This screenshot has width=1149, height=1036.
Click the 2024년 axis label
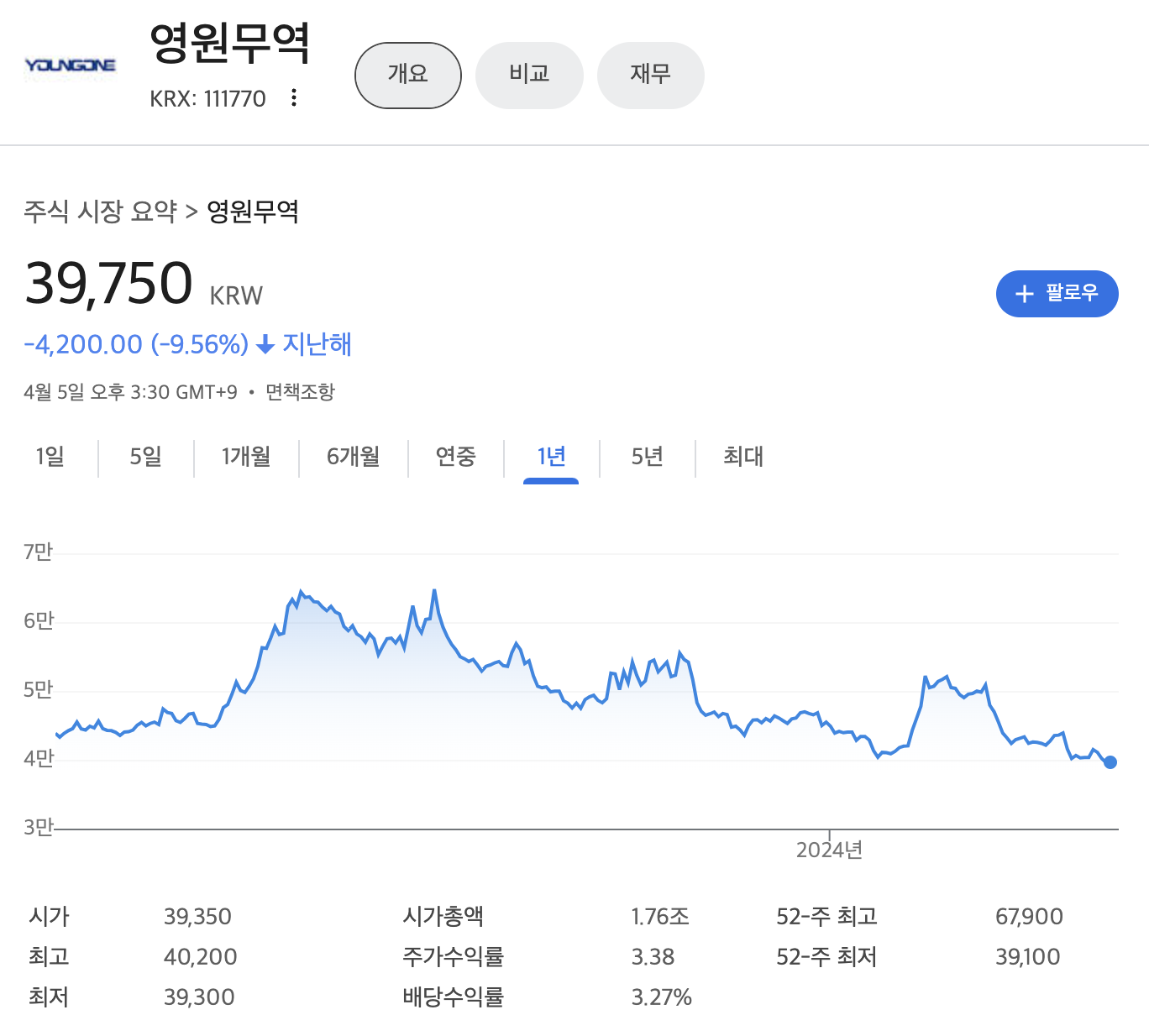[x=829, y=850]
